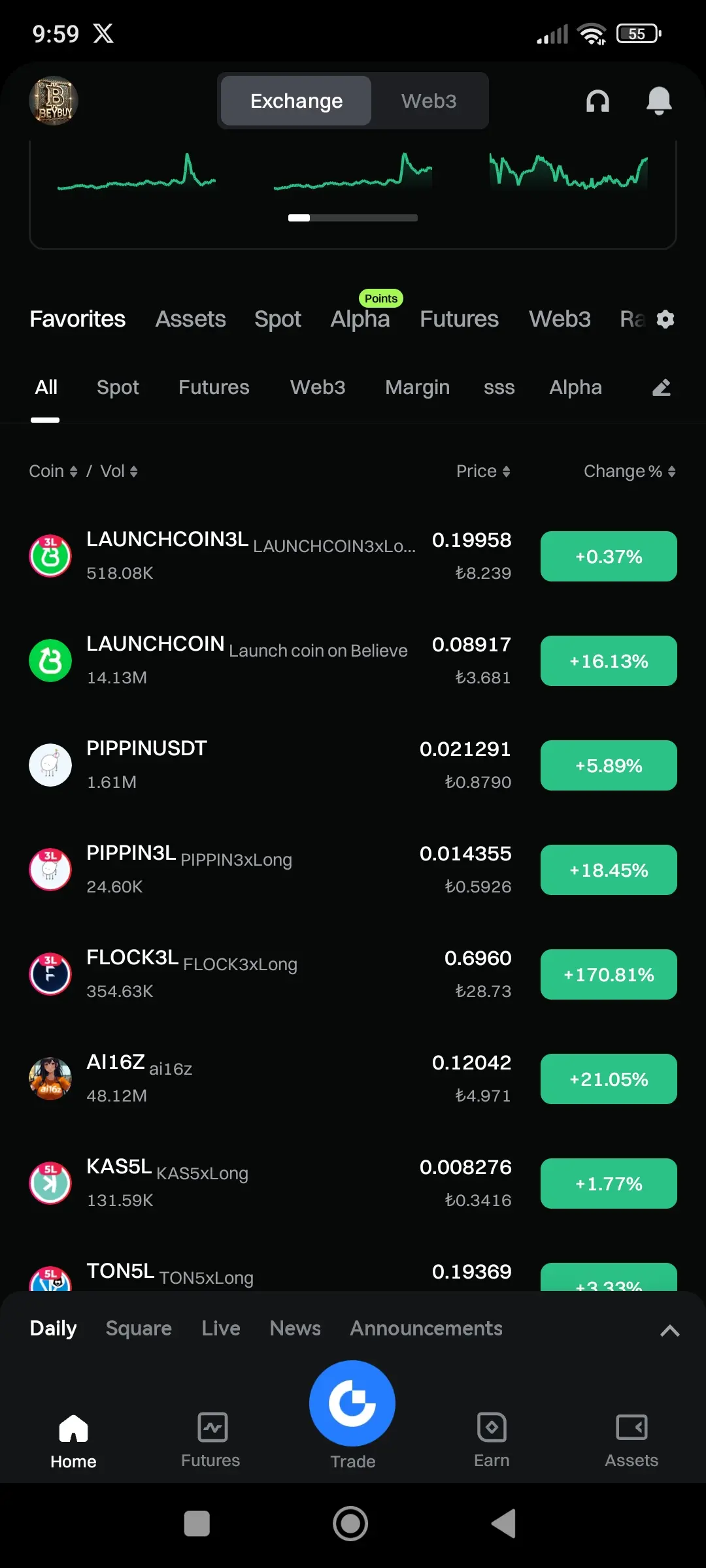Viewport: 706px width, 1568px height.
Task: Open Futures in bottom navigation
Action: (210, 1441)
